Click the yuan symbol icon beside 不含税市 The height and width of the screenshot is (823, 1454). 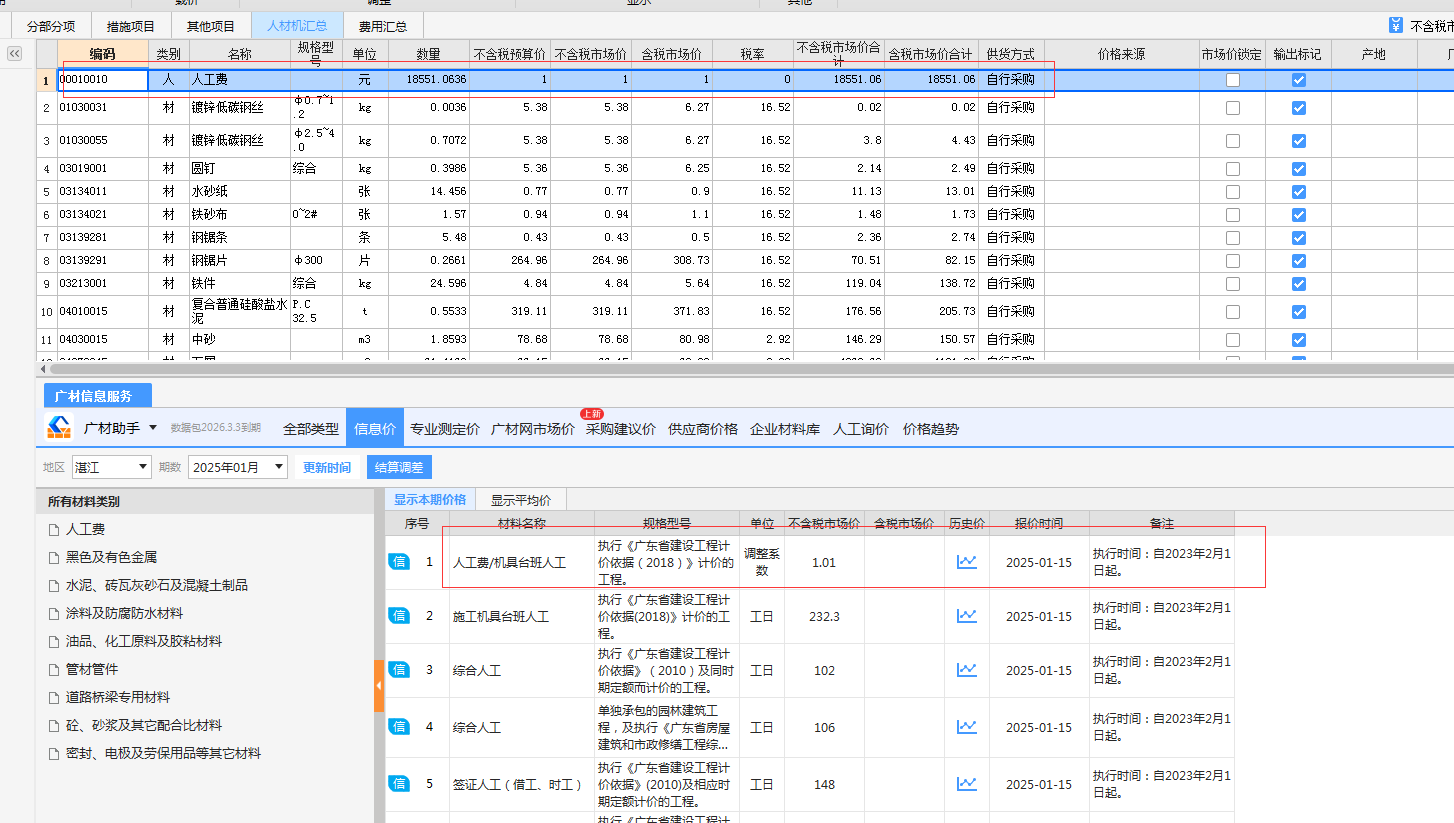(x=1396, y=26)
